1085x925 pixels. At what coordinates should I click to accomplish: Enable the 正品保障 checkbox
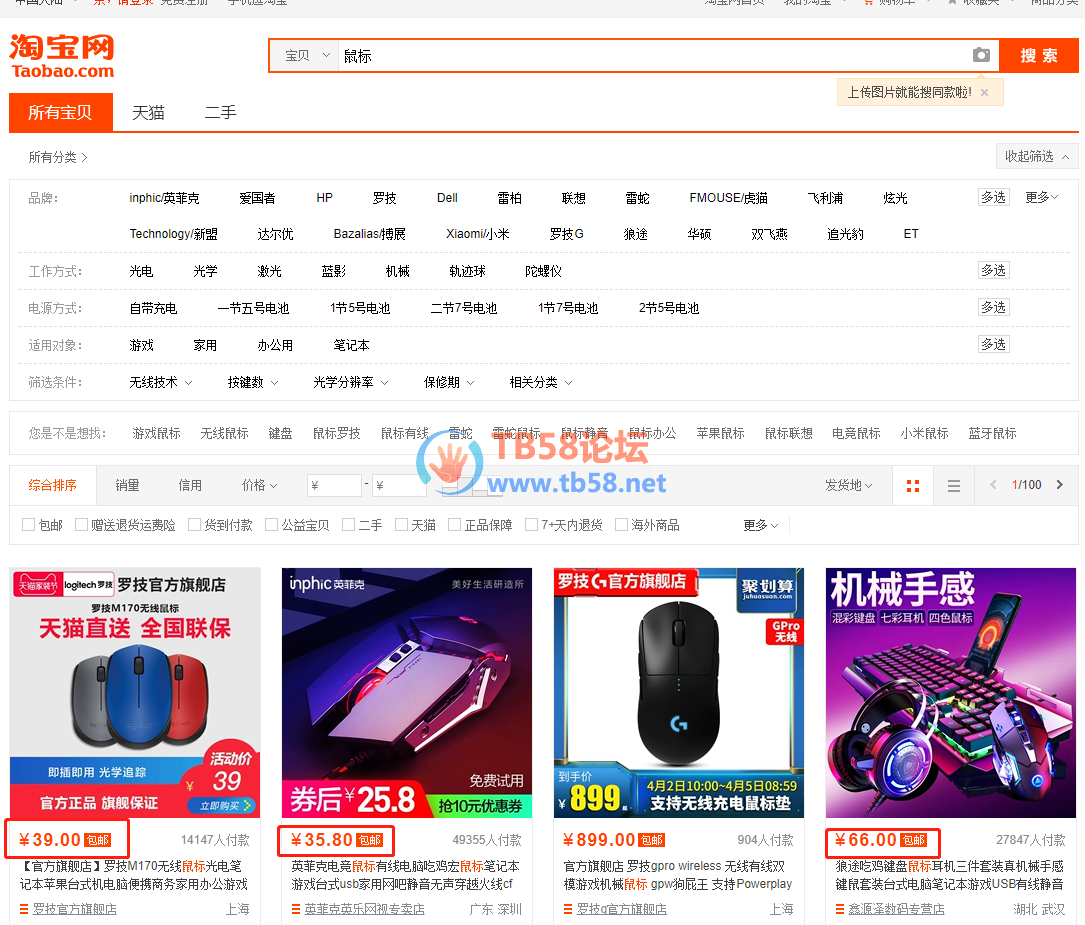click(455, 525)
